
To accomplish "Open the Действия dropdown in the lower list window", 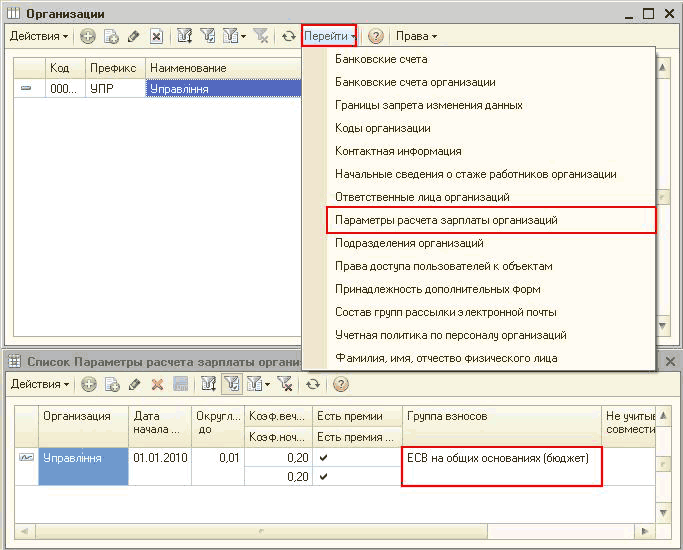I will pyautogui.click(x=39, y=384).
